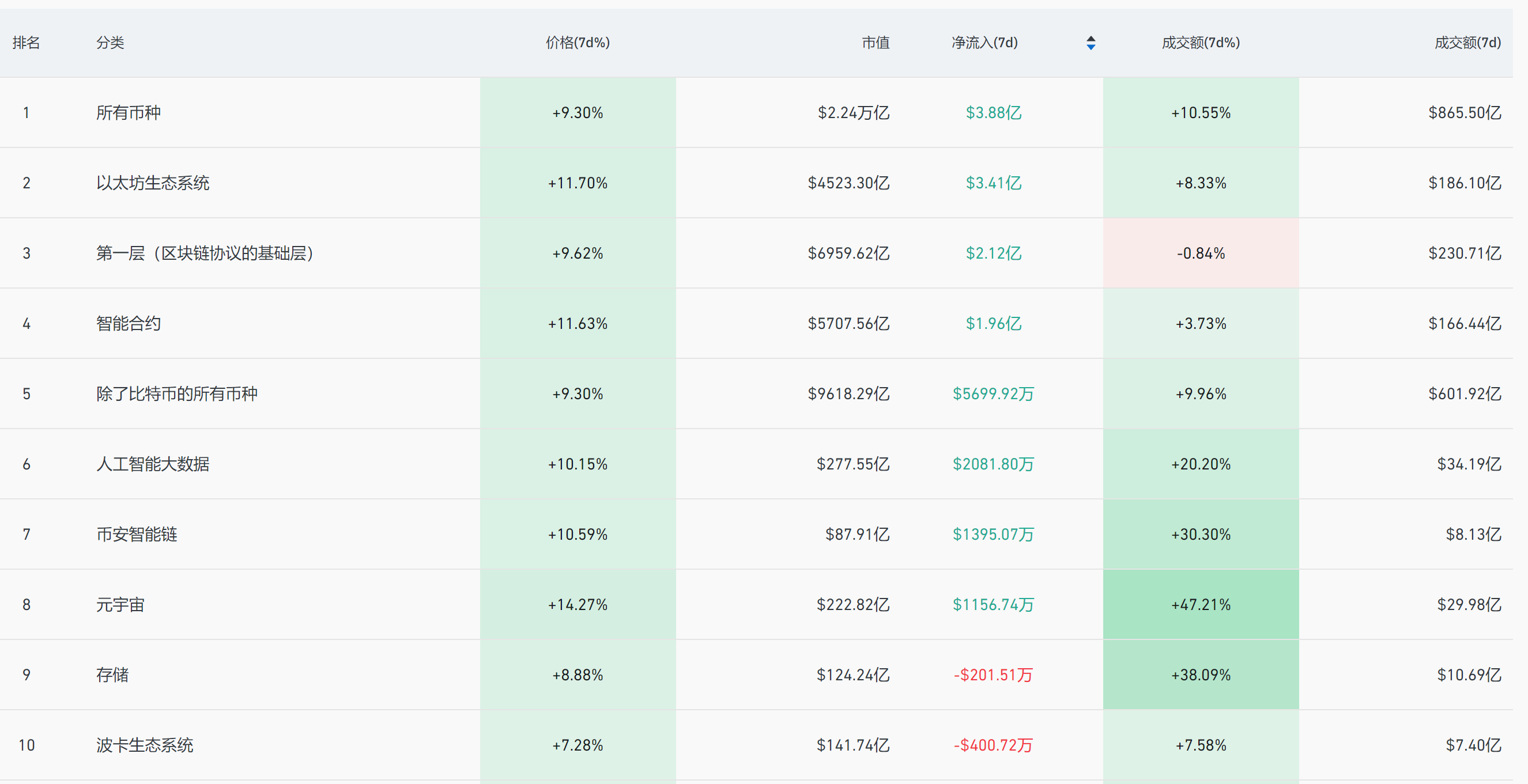
Task: Click market cap $124.24亿
Action: (x=853, y=675)
